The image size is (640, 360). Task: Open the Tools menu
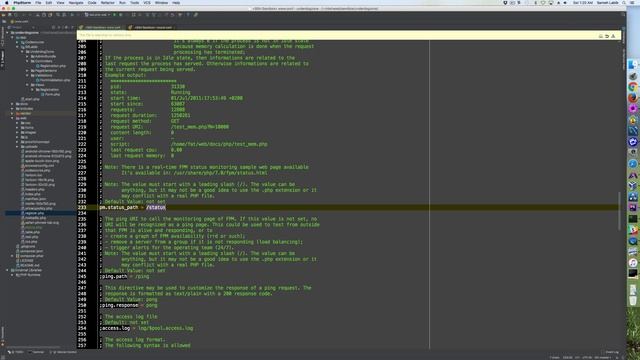(x=134, y=2)
